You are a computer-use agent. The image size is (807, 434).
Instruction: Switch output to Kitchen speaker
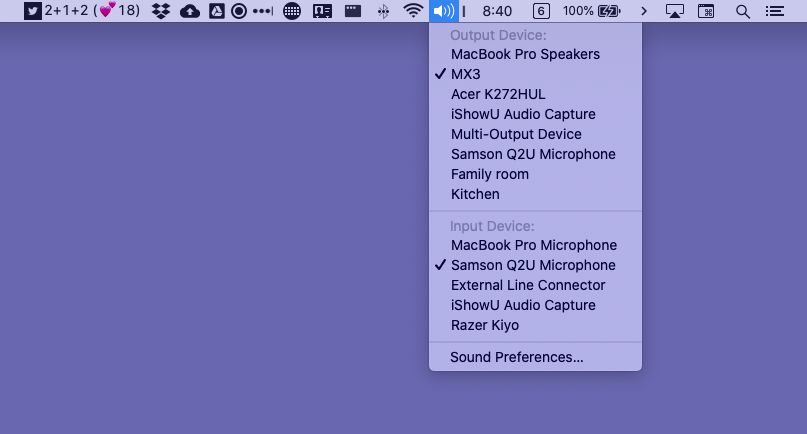pyautogui.click(x=475, y=194)
